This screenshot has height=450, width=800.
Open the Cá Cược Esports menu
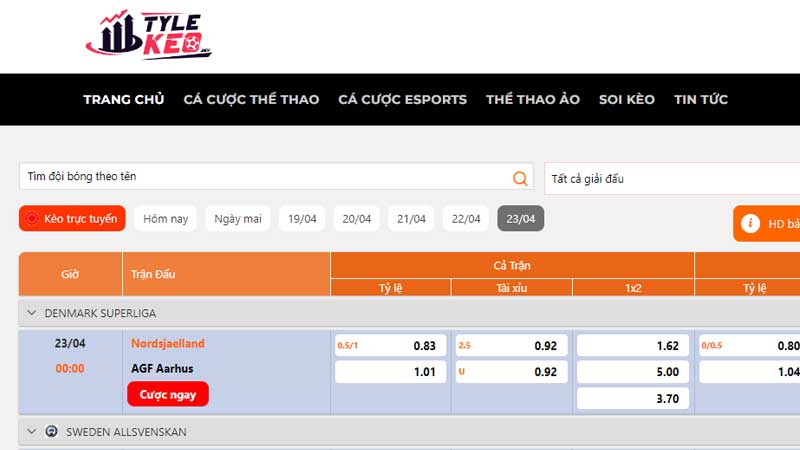pos(402,99)
